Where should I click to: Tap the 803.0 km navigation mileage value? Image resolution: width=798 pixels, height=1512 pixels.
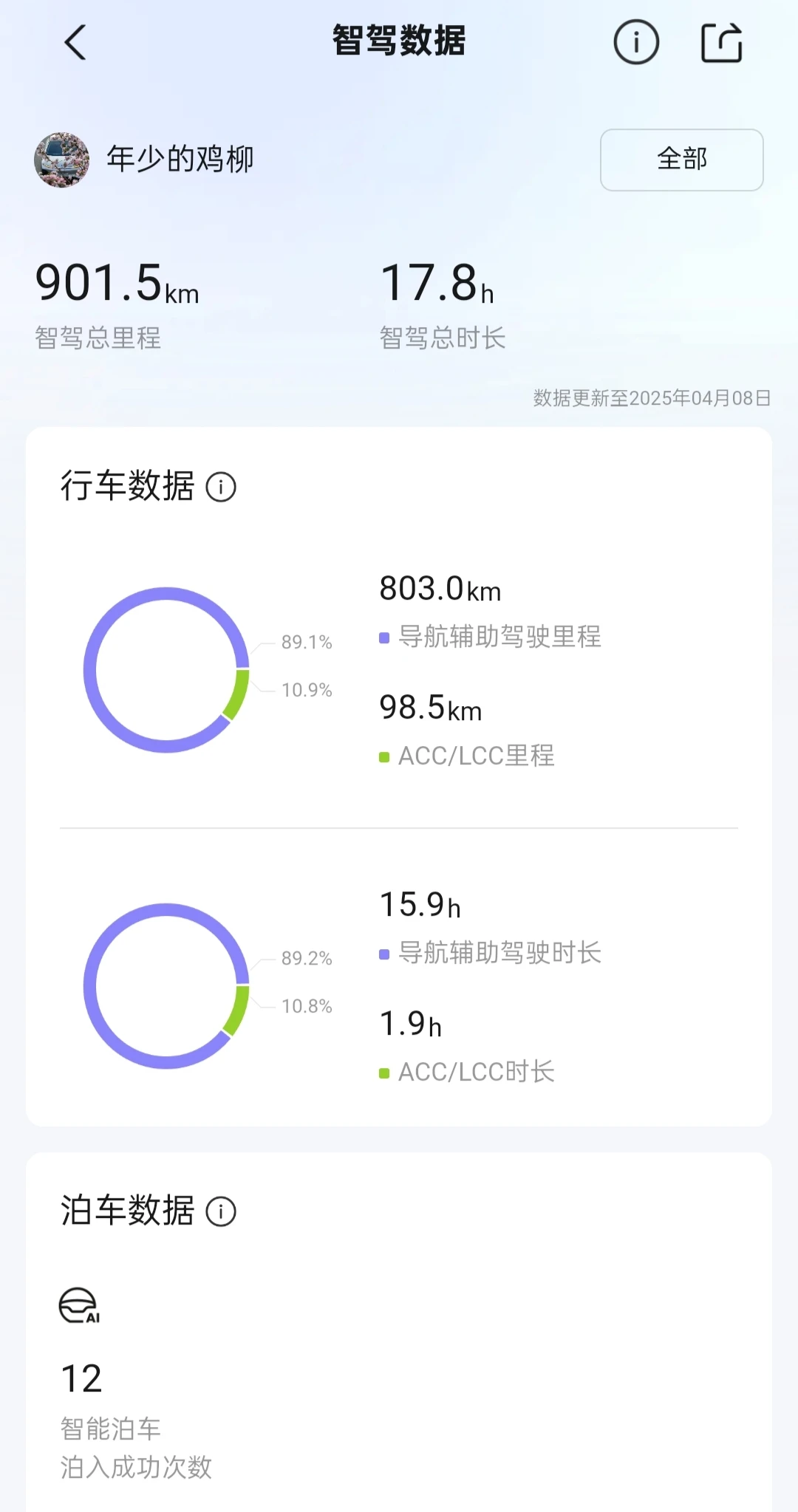[x=440, y=589]
